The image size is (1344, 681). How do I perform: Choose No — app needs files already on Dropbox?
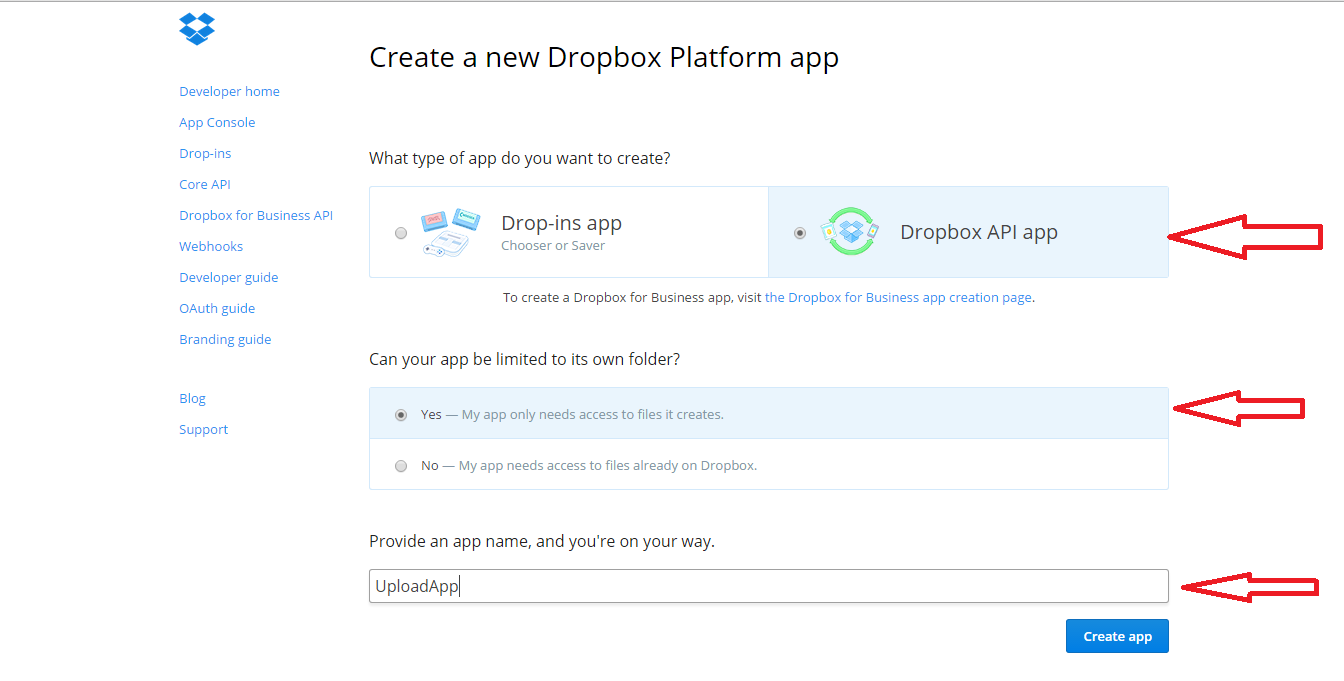coord(401,466)
